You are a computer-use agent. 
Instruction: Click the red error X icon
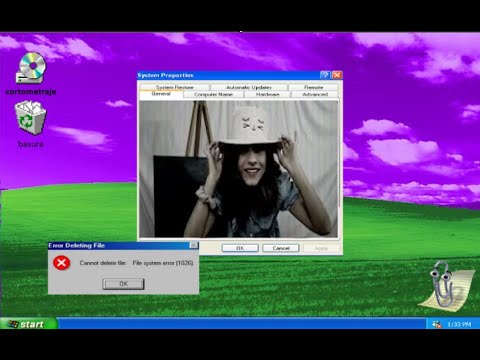pos(61,263)
